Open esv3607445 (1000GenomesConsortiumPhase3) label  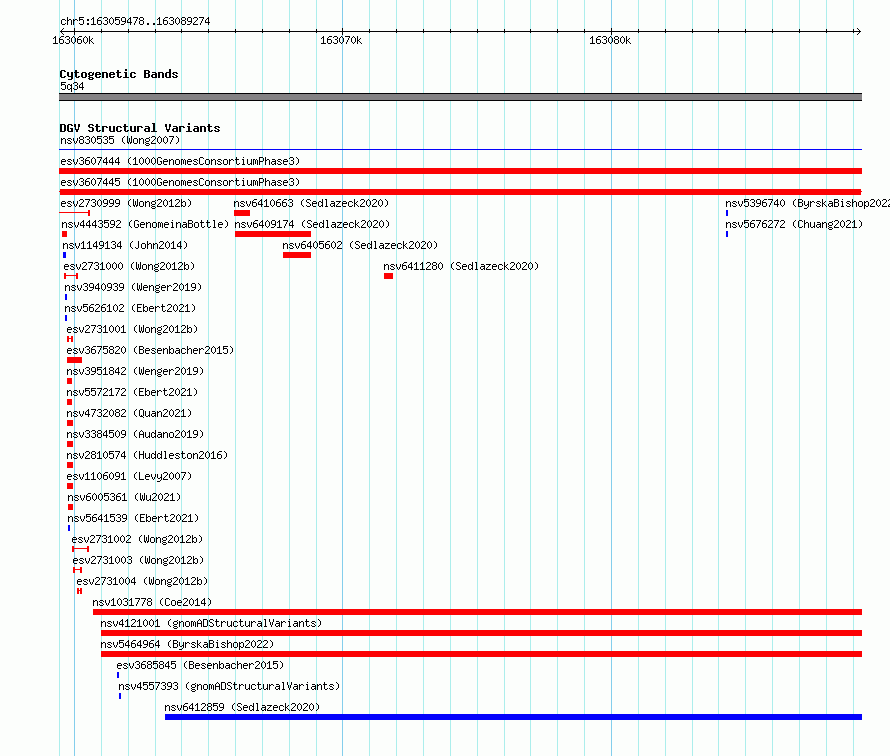(x=180, y=182)
